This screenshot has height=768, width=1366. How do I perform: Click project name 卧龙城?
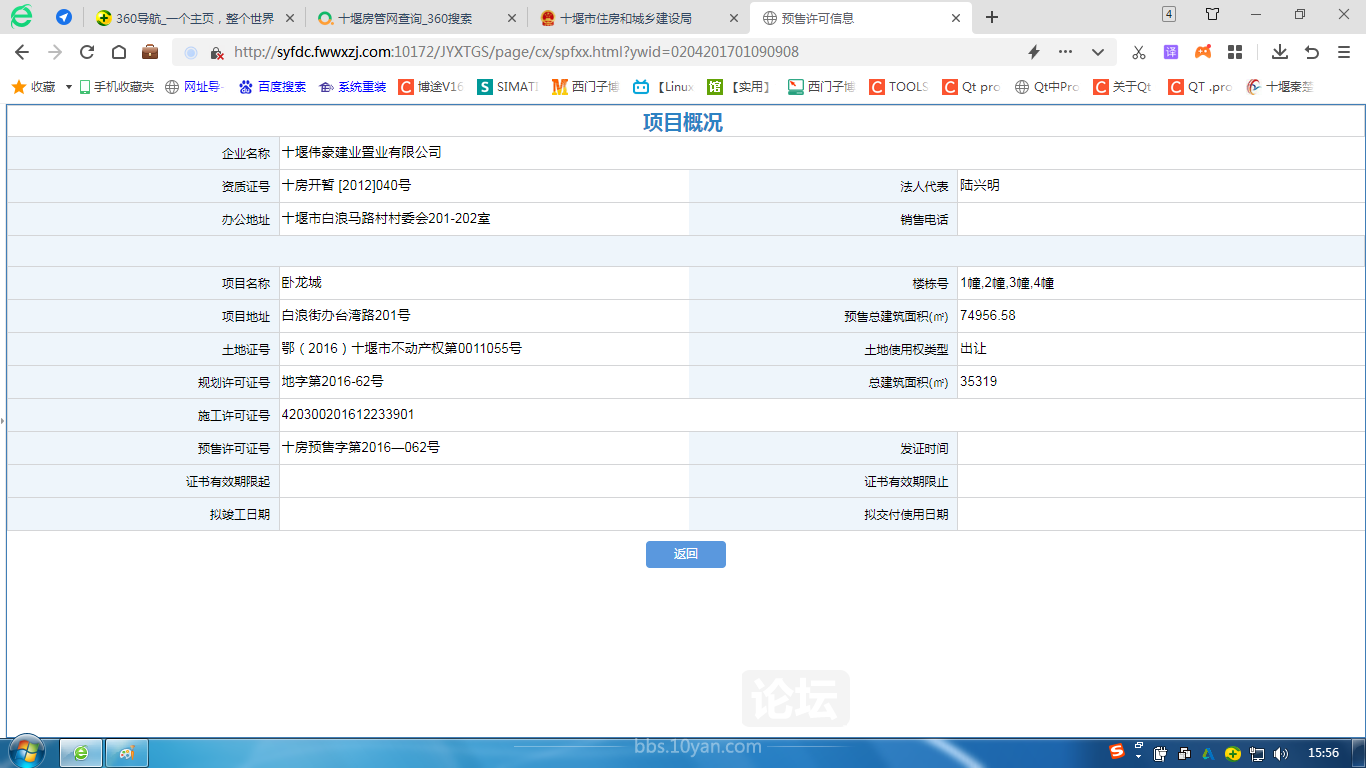[301, 283]
